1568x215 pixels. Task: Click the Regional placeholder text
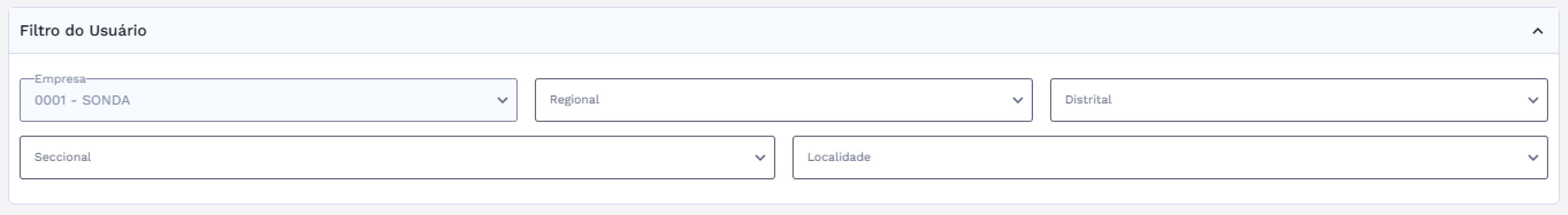click(574, 100)
